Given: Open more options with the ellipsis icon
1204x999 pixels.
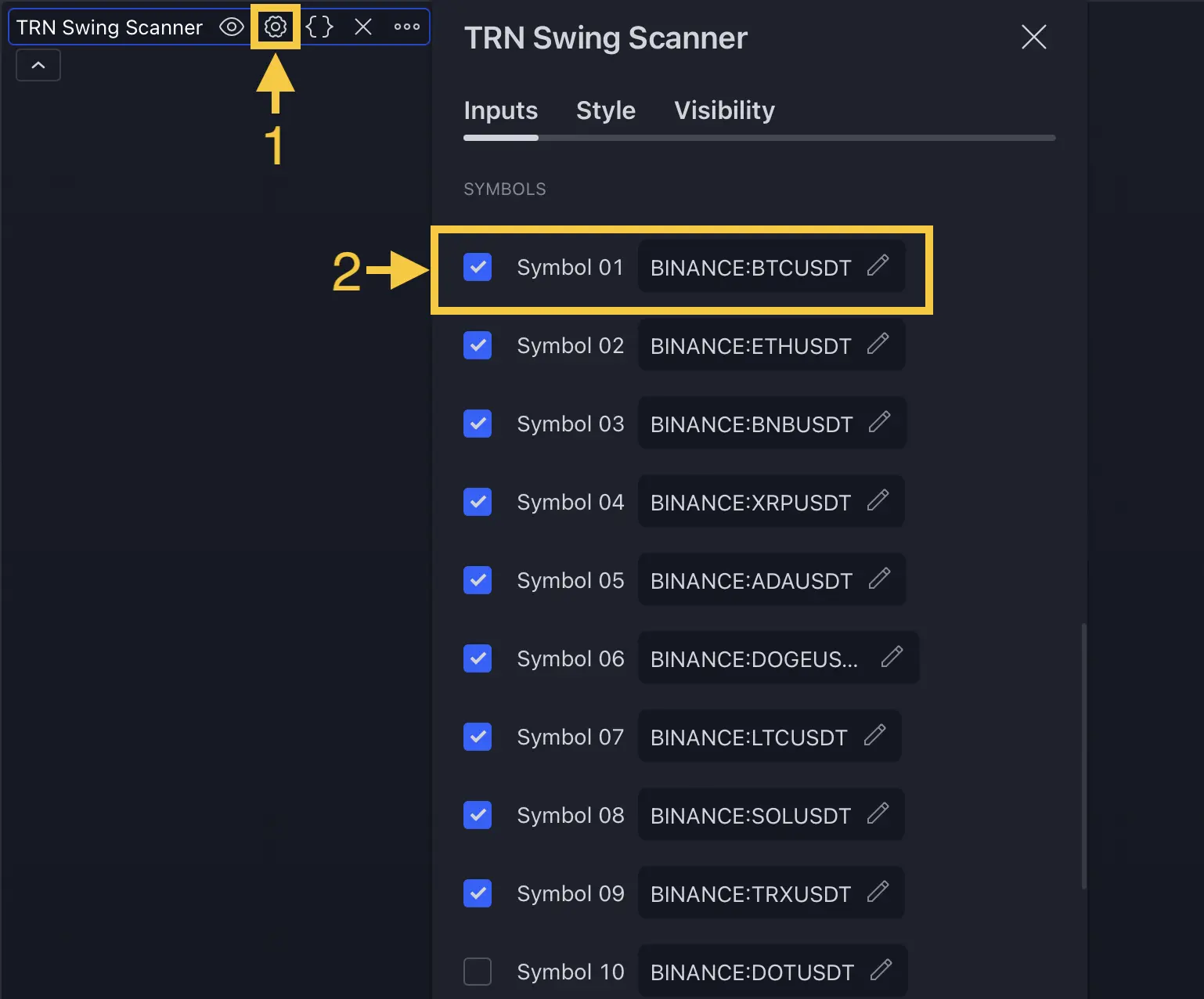Looking at the screenshot, I should [406, 26].
